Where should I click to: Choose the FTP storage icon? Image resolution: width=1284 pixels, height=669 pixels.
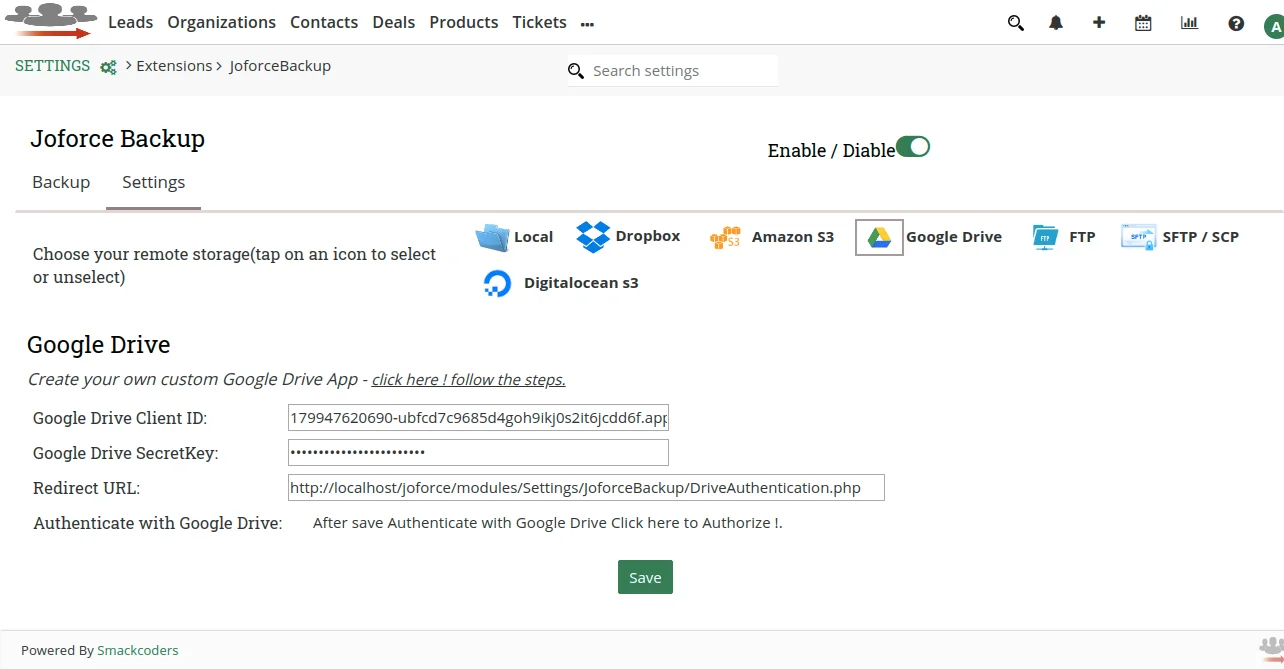coord(1044,237)
